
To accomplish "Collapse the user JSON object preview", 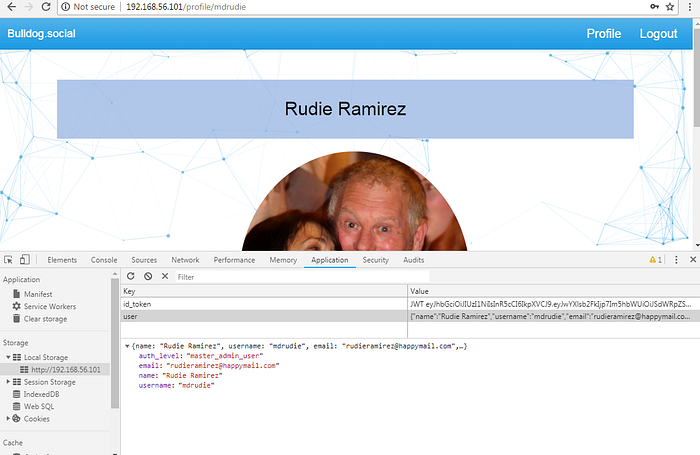I will pyautogui.click(x=127, y=346).
